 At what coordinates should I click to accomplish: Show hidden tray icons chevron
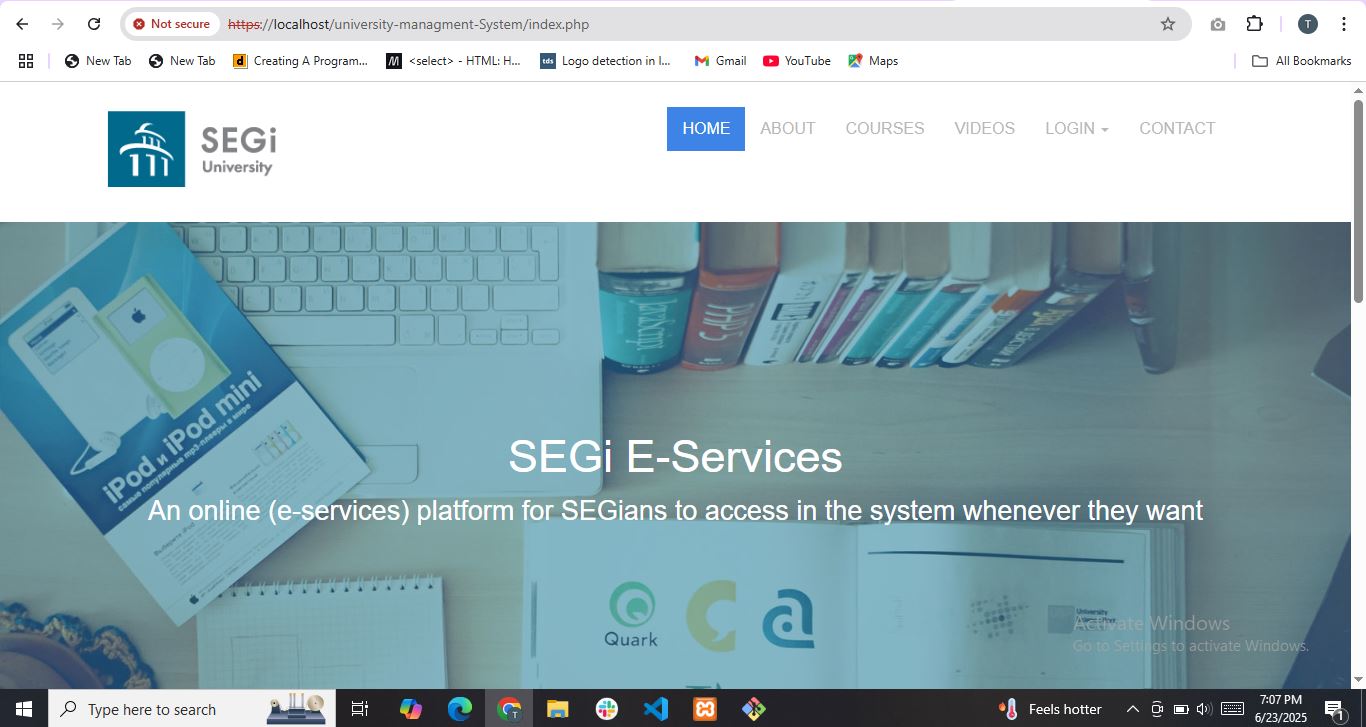[x=1132, y=709]
